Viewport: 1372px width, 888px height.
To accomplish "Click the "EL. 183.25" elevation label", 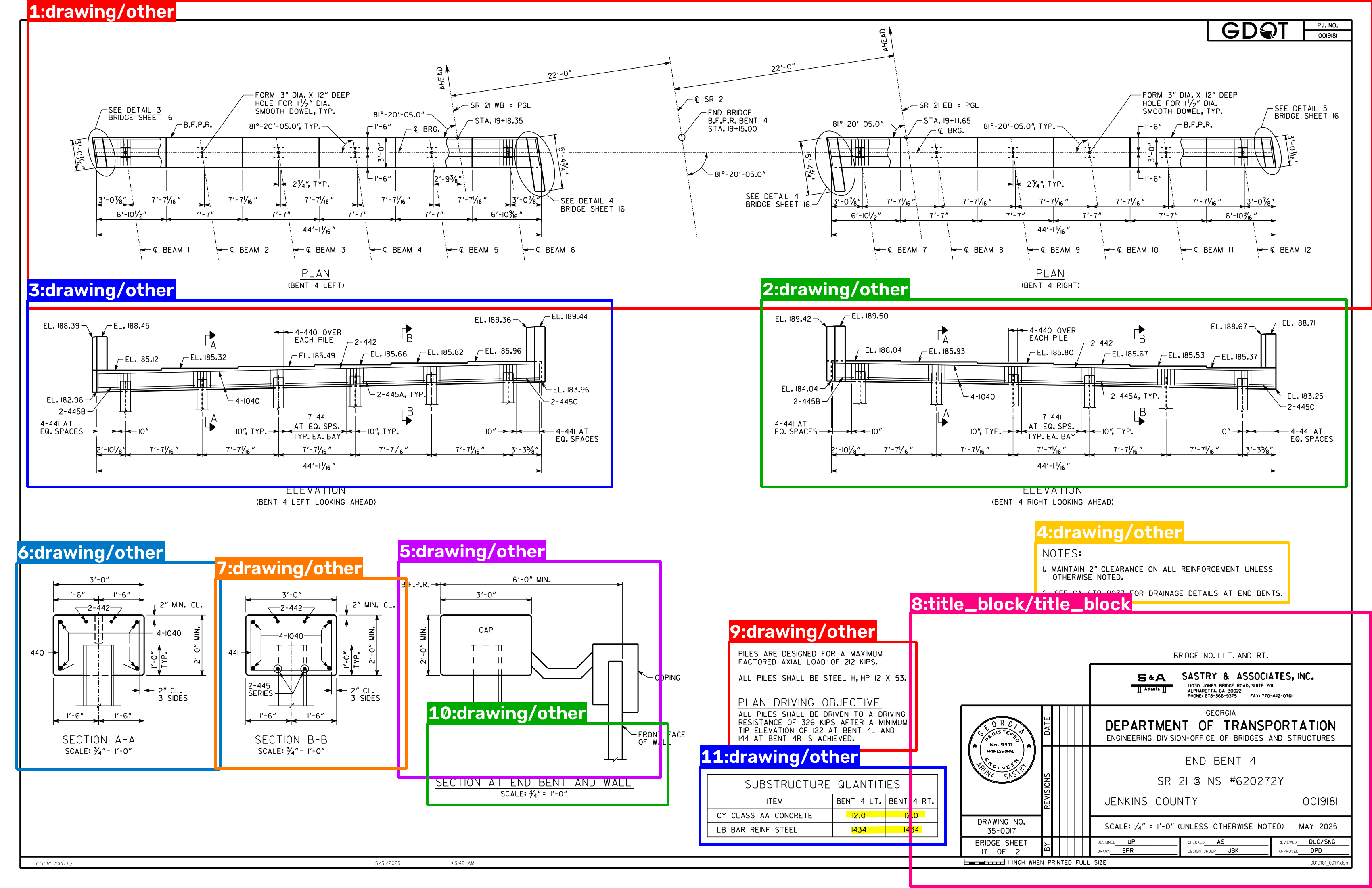I will coord(1305,396).
